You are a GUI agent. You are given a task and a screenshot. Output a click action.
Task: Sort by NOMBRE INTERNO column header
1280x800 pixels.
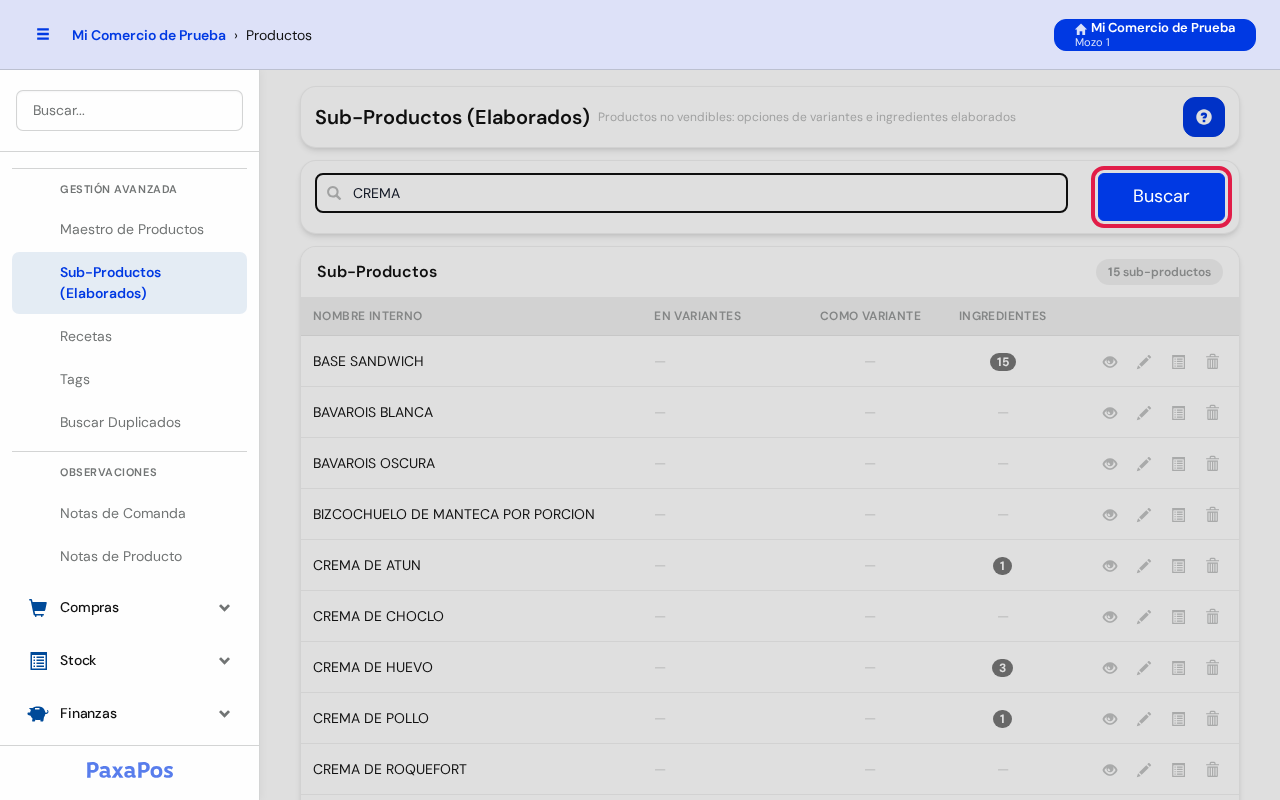pyautogui.click(x=368, y=316)
